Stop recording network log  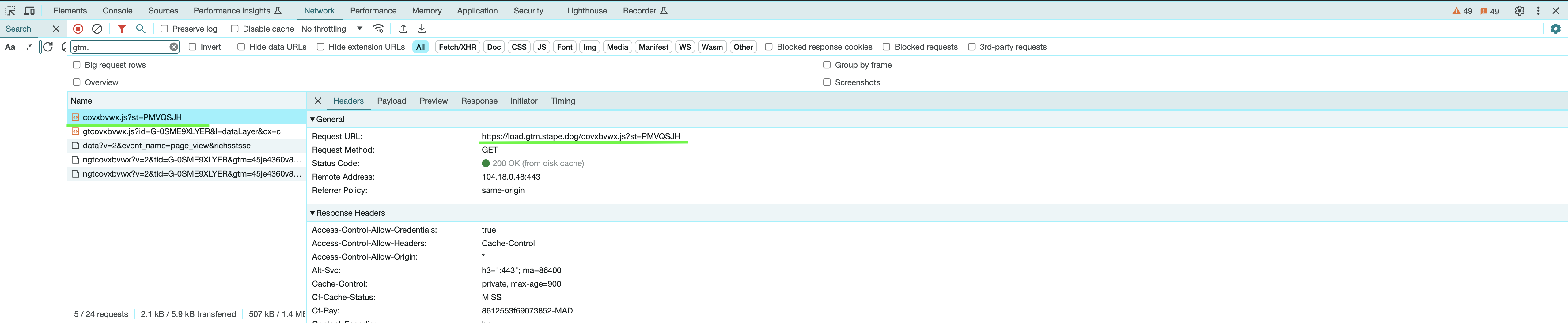pyautogui.click(x=78, y=28)
